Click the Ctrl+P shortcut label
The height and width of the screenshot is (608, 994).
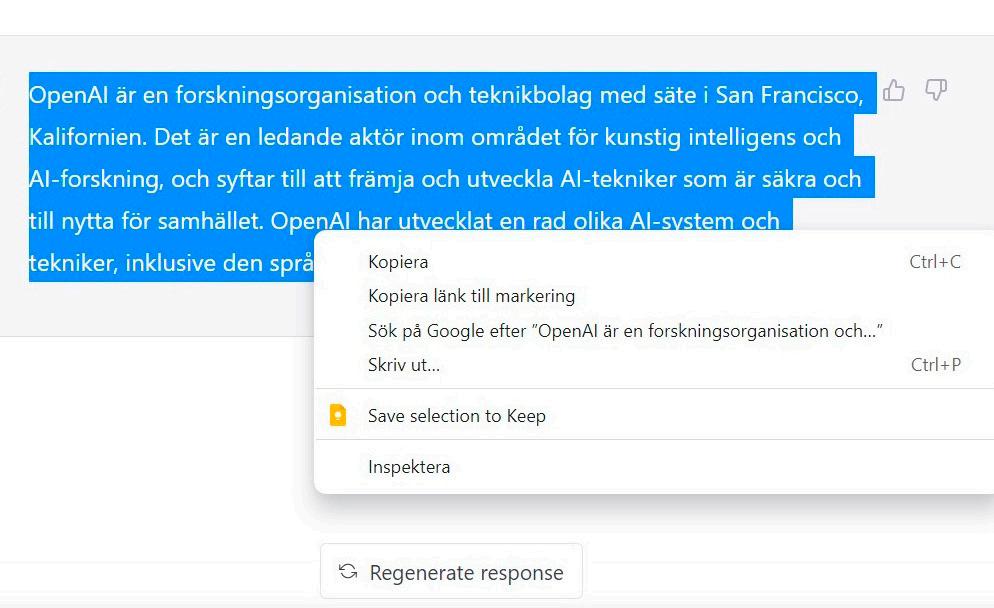[x=936, y=365]
